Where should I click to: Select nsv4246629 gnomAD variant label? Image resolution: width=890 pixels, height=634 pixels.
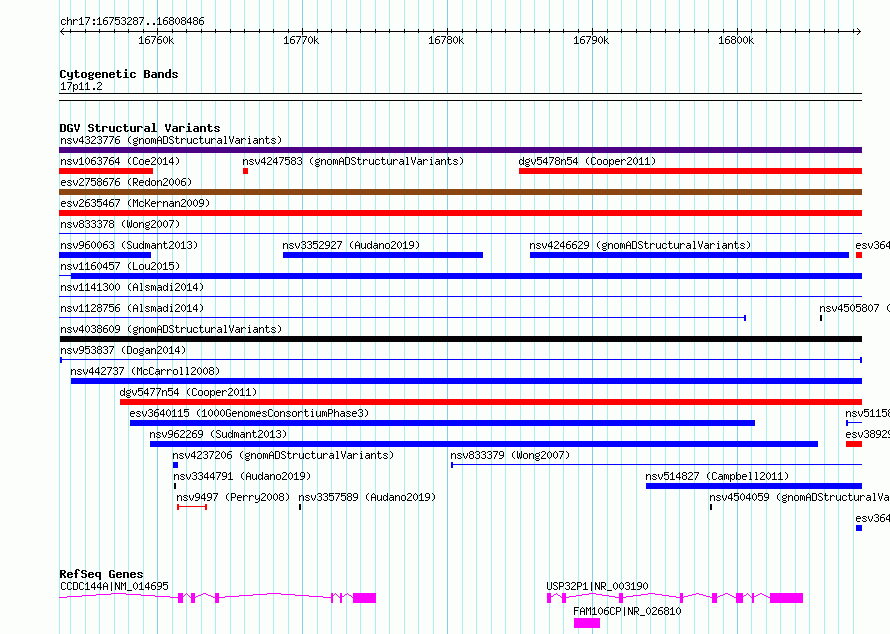click(x=640, y=245)
